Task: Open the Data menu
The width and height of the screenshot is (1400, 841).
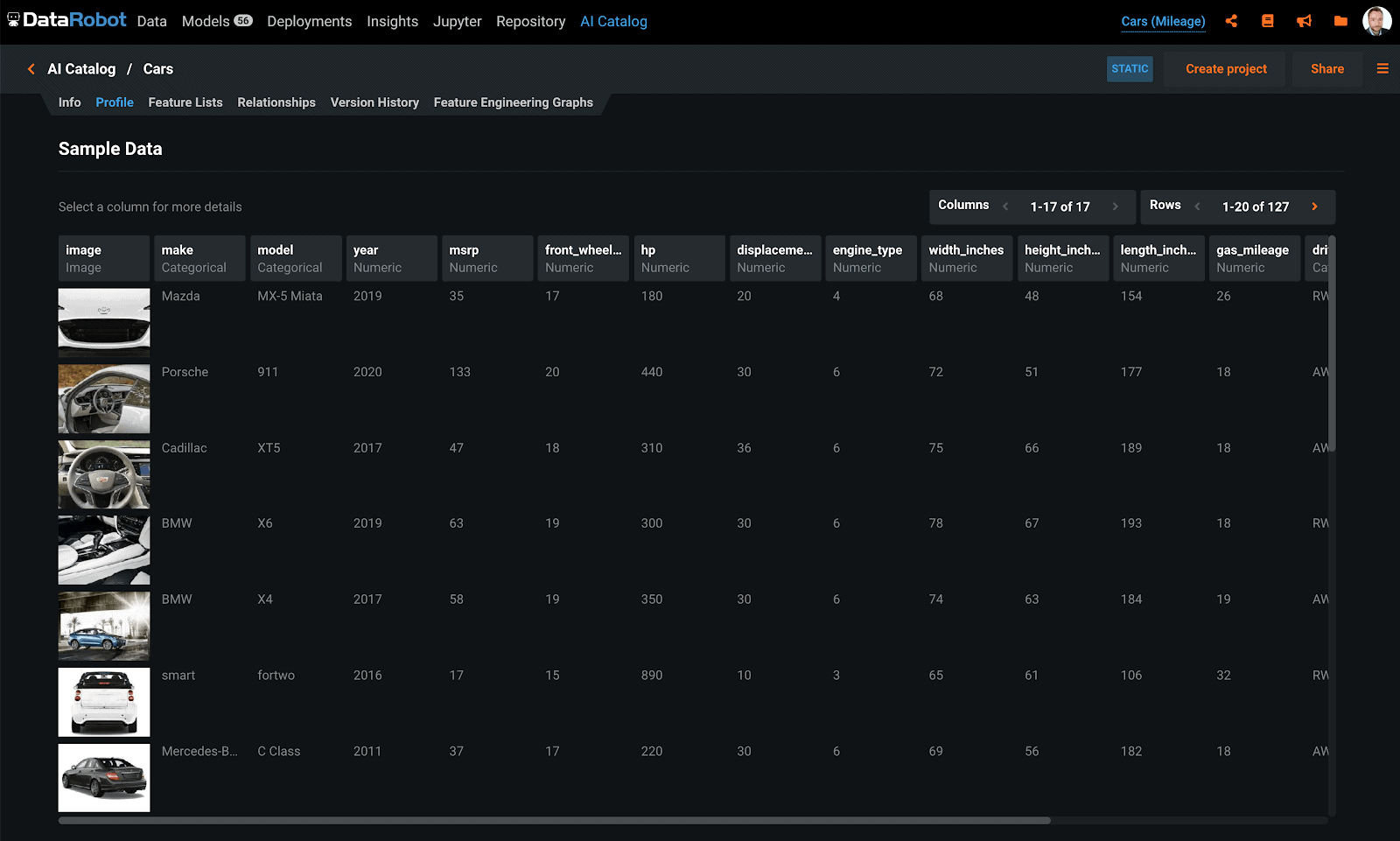Action: 151,21
